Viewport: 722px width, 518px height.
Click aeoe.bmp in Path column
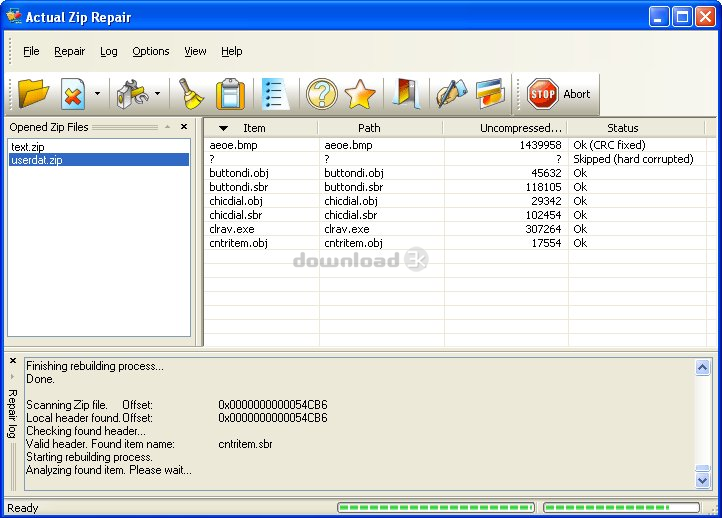[348, 145]
